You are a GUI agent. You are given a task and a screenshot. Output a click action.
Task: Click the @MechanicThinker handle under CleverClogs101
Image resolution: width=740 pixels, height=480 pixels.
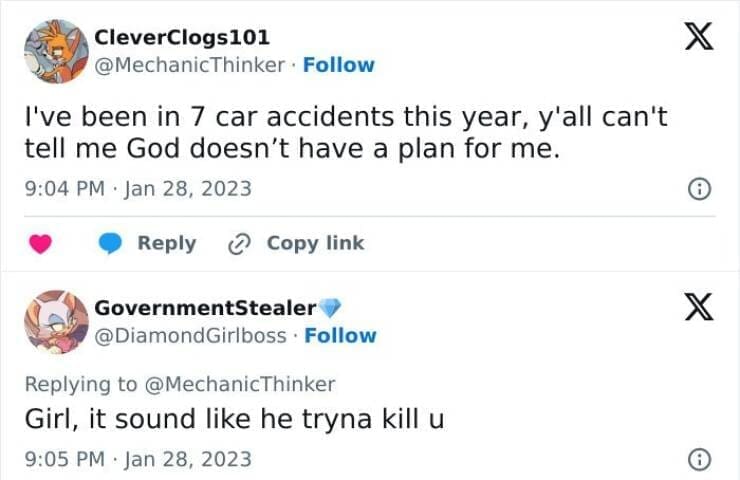coord(191,65)
